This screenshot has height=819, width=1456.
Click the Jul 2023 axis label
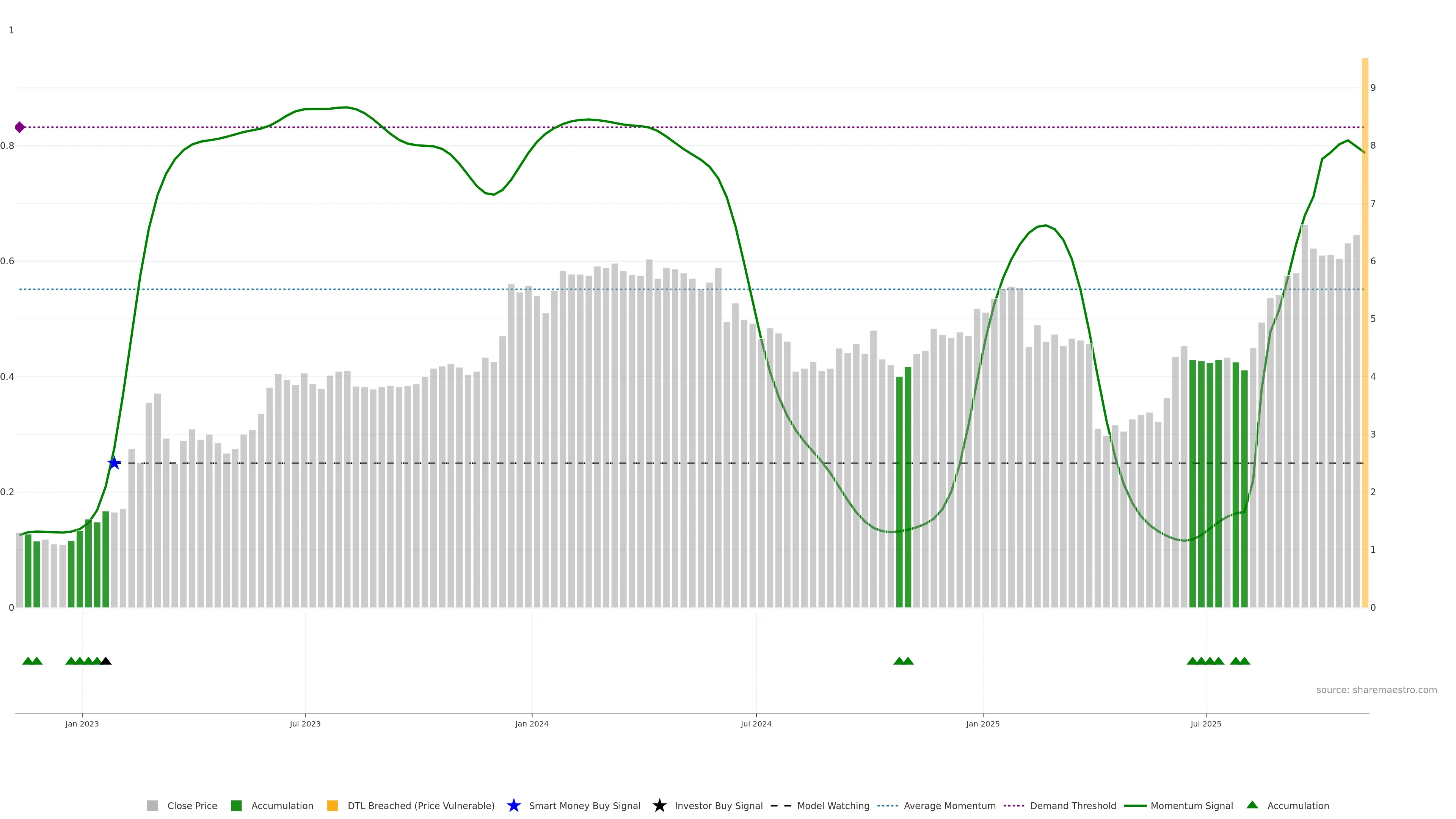point(304,723)
